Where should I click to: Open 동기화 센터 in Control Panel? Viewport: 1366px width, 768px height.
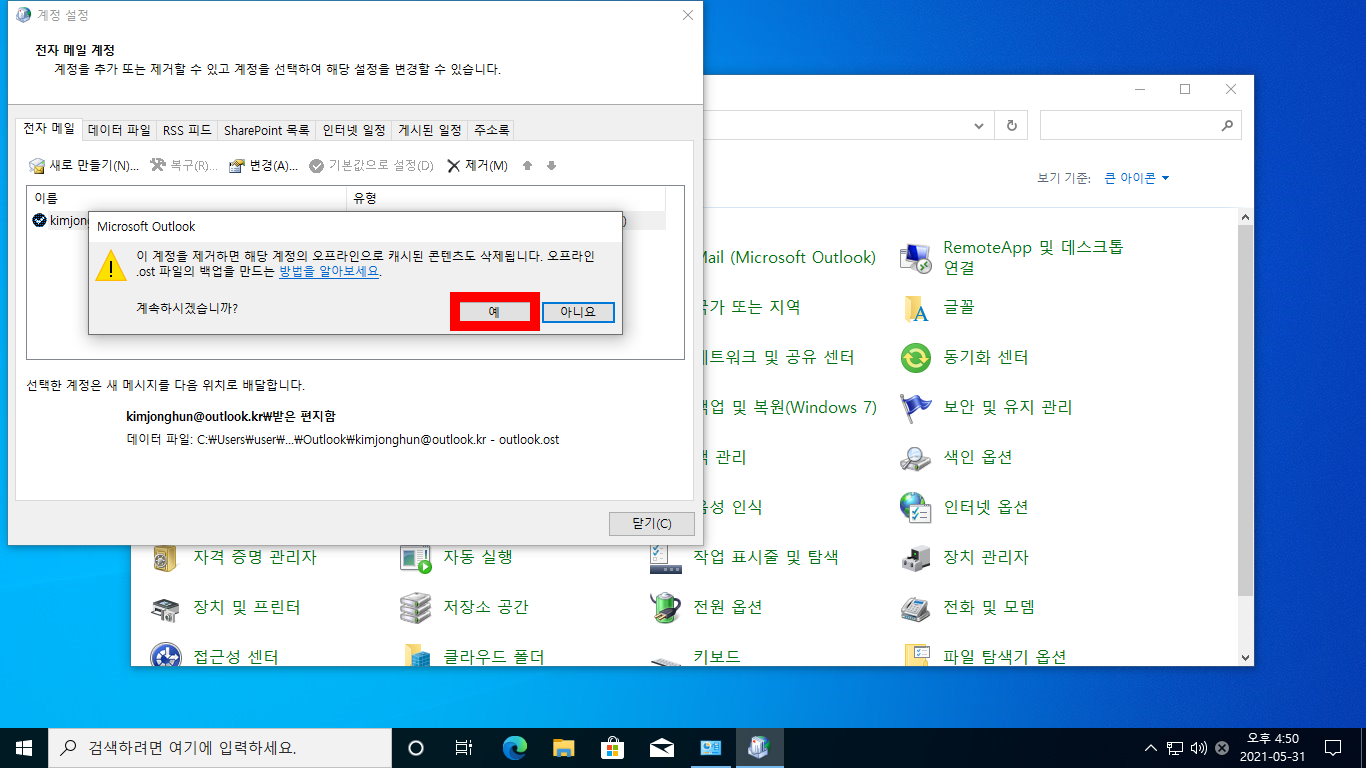964,357
